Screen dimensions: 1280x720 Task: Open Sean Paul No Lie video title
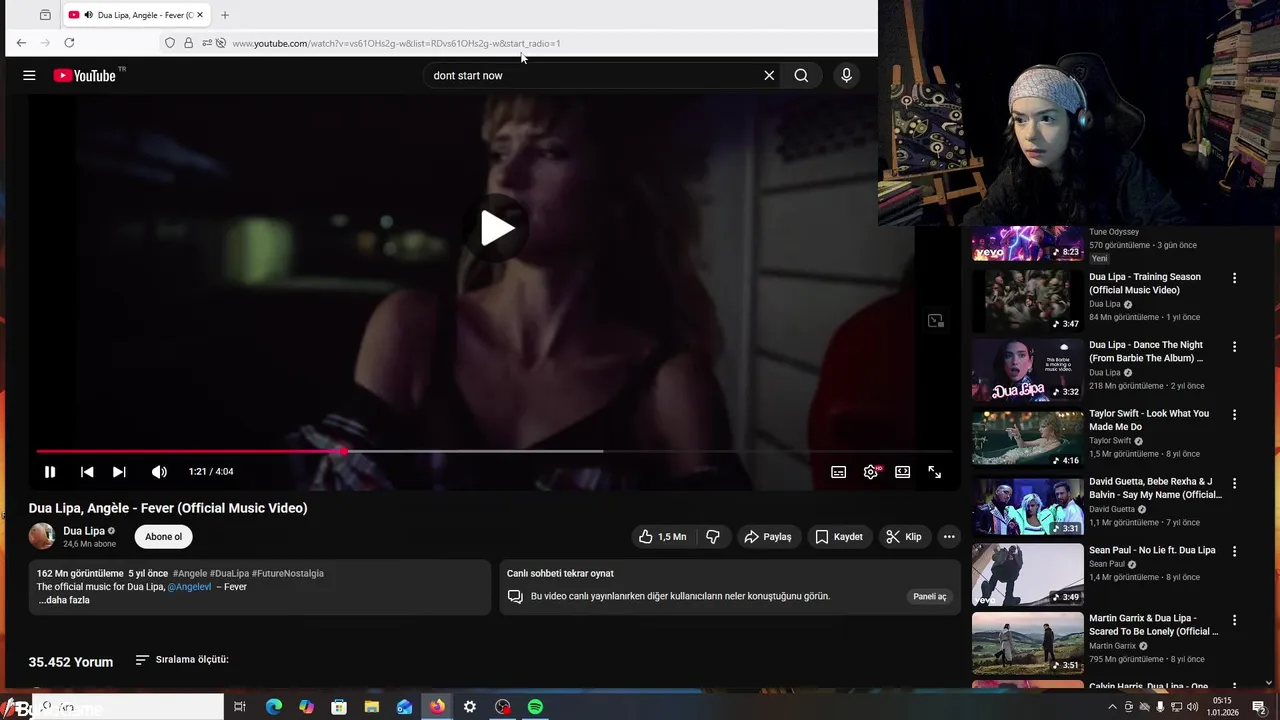pyautogui.click(x=1152, y=550)
